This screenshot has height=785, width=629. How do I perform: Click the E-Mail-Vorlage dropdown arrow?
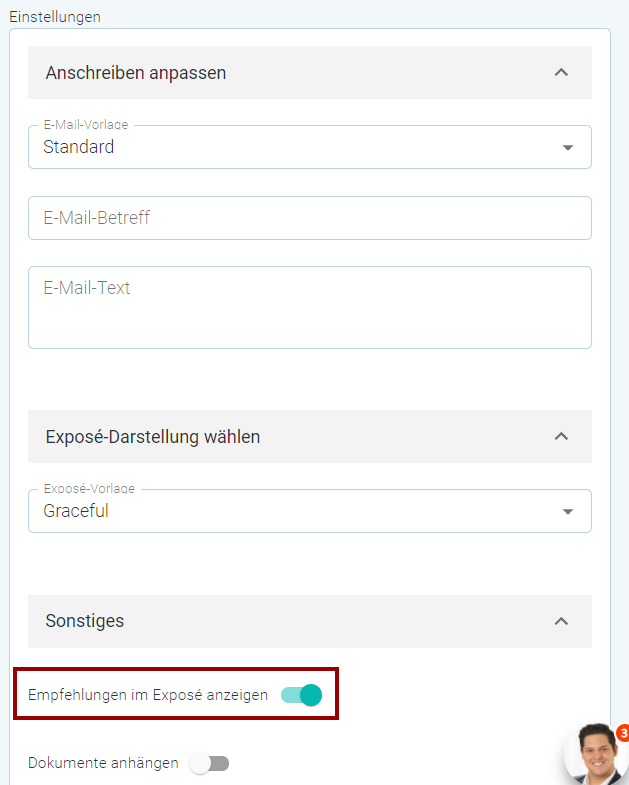pyautogui.click(x=567, y=148)
